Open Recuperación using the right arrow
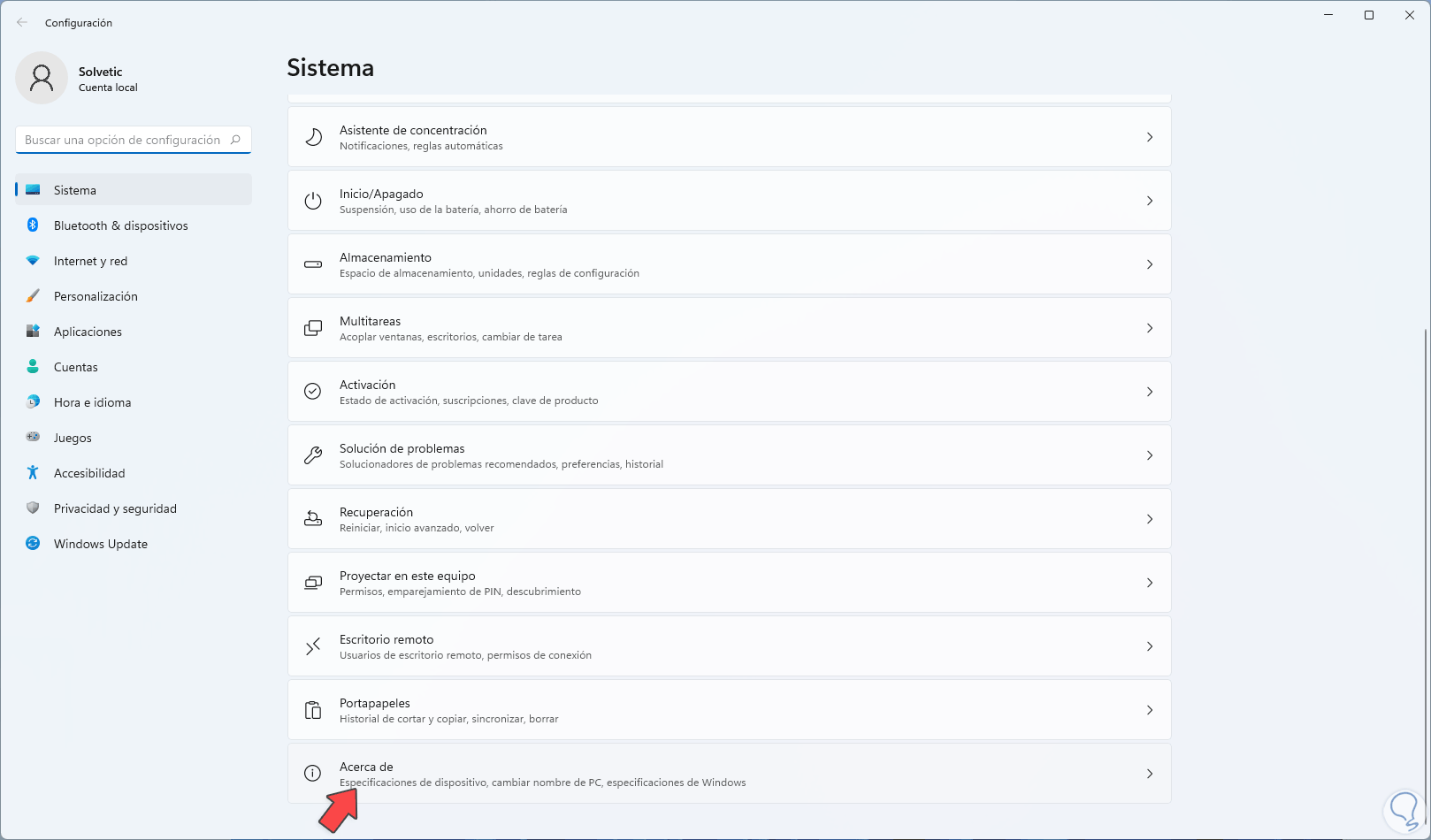This screenshot has width=1431, height=840. point(1149,519)
